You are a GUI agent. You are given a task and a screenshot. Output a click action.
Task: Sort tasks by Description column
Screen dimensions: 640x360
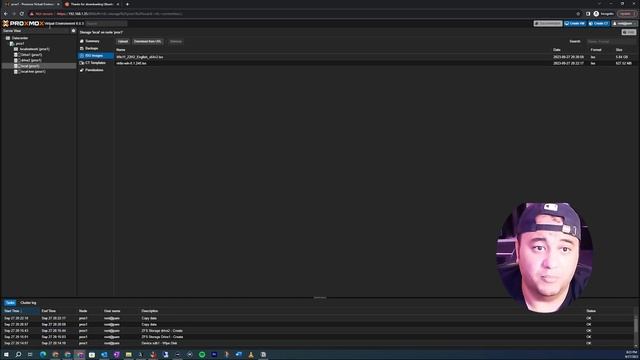150,311
